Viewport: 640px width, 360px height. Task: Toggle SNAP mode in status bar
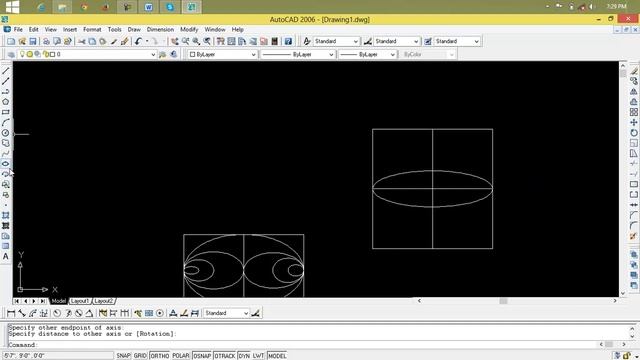click(123, 356)
